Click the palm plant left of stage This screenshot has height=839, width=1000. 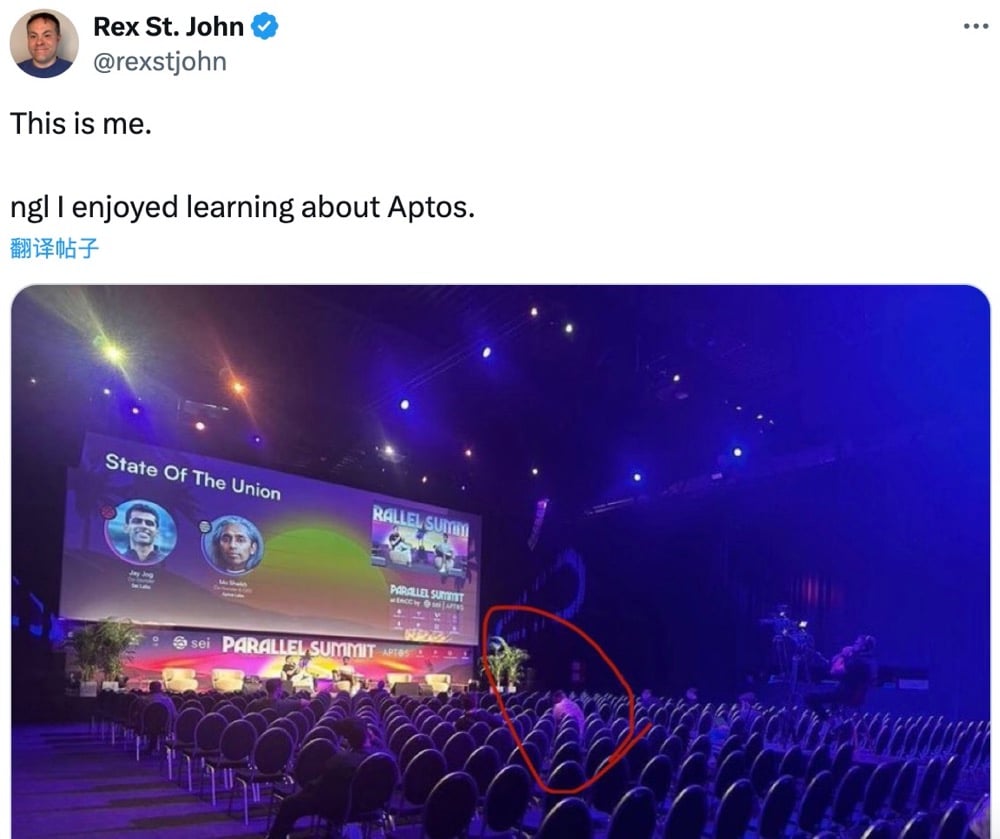101,652
